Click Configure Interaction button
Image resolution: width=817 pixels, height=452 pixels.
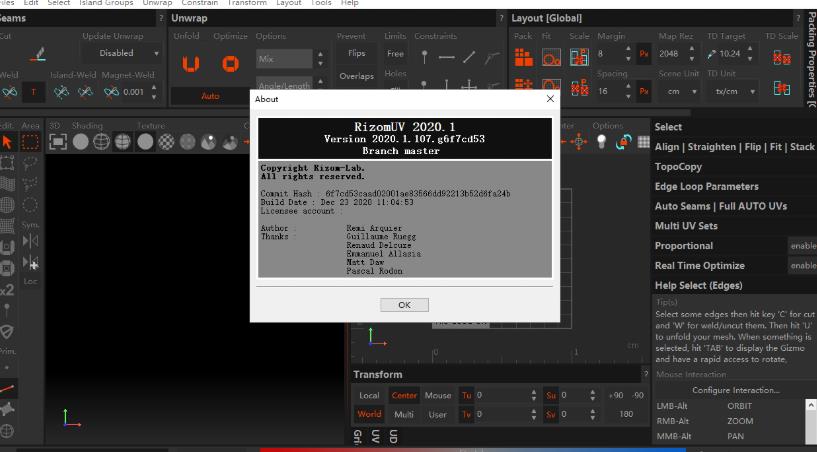click(x=736, y=390)
